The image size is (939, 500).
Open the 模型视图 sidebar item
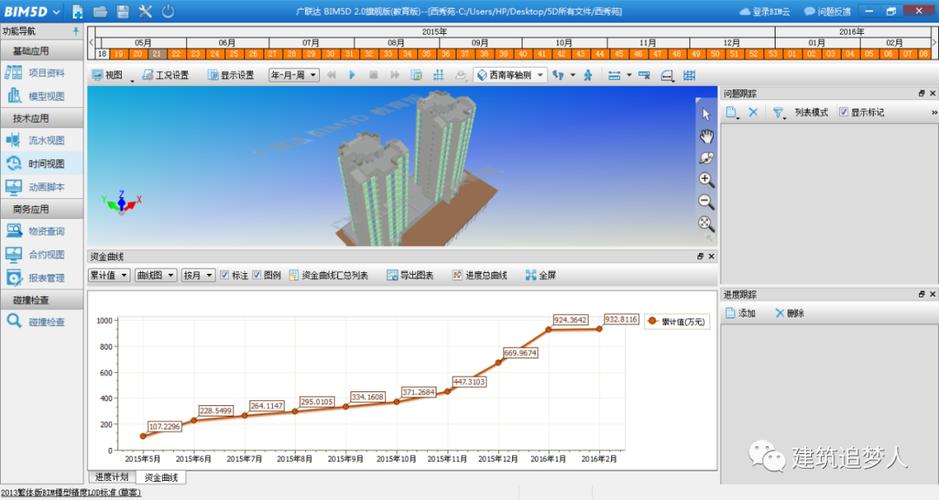tap(42, 96)
